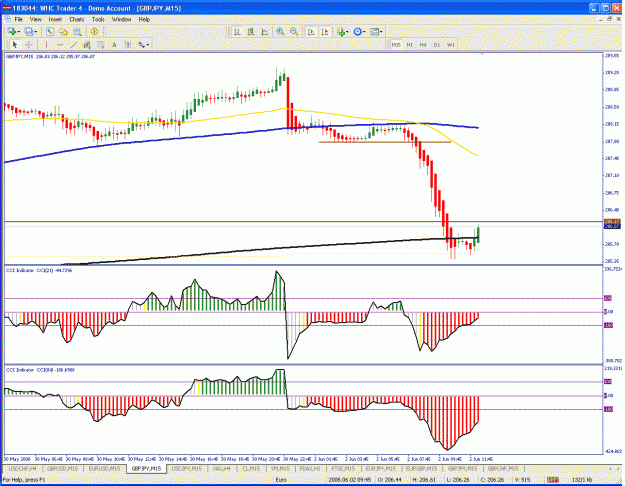
Task: Expand the Profiles dropdown arrow
Action: pyautogui.click(x=35, y=32)
